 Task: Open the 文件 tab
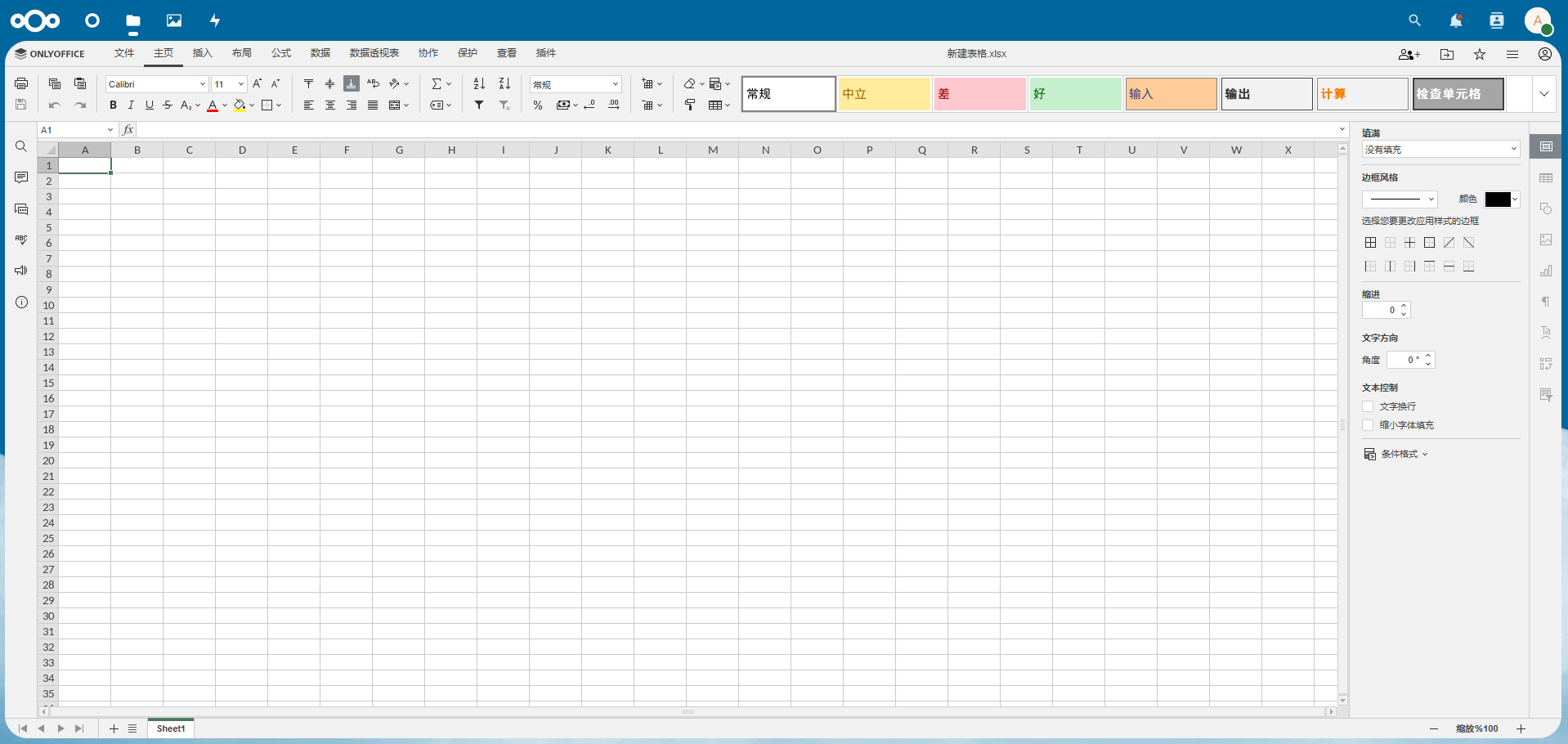click(x=124, y=53)
